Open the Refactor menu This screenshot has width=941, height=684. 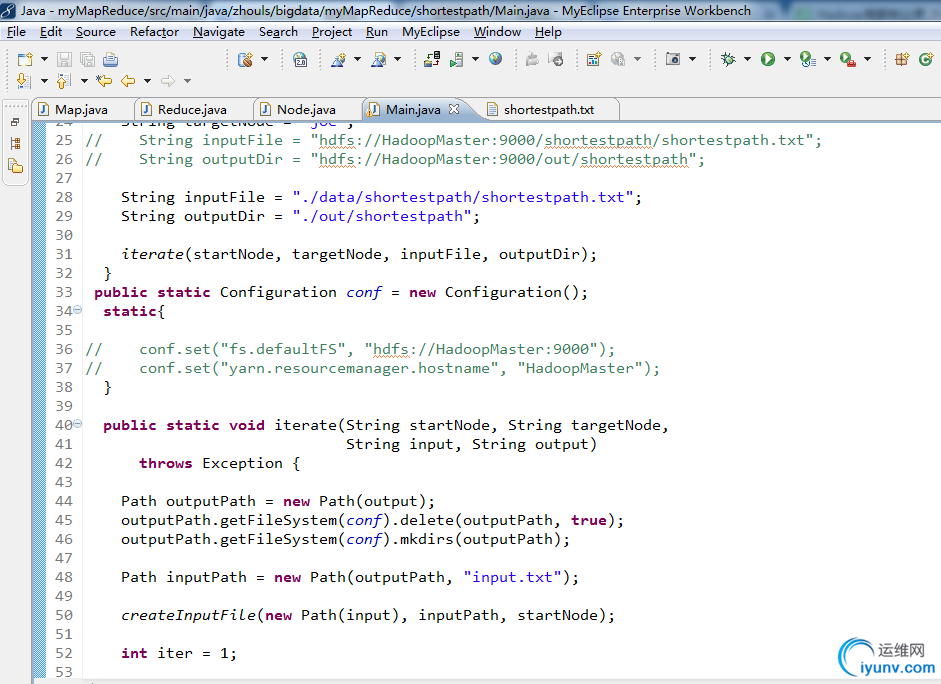pos(154,32)
